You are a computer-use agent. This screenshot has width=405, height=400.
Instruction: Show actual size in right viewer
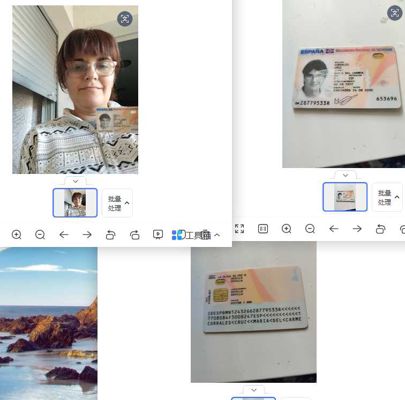263,229
